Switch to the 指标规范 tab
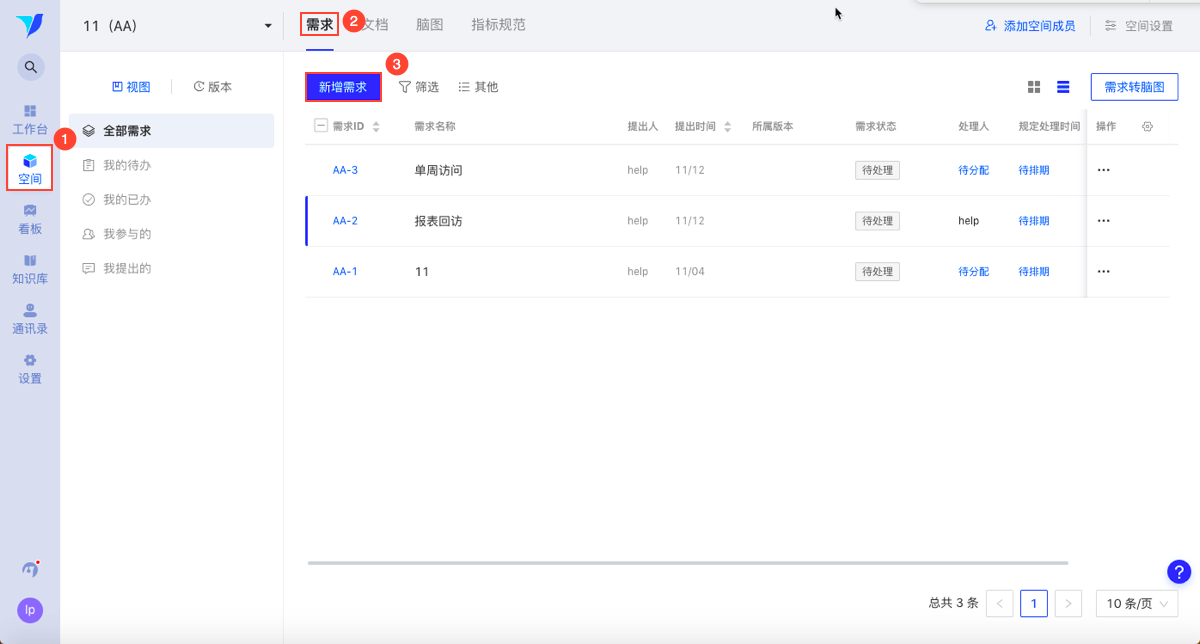Viewport: 1200px width, 644px height. pyautogui.click(x=498, y=24)
